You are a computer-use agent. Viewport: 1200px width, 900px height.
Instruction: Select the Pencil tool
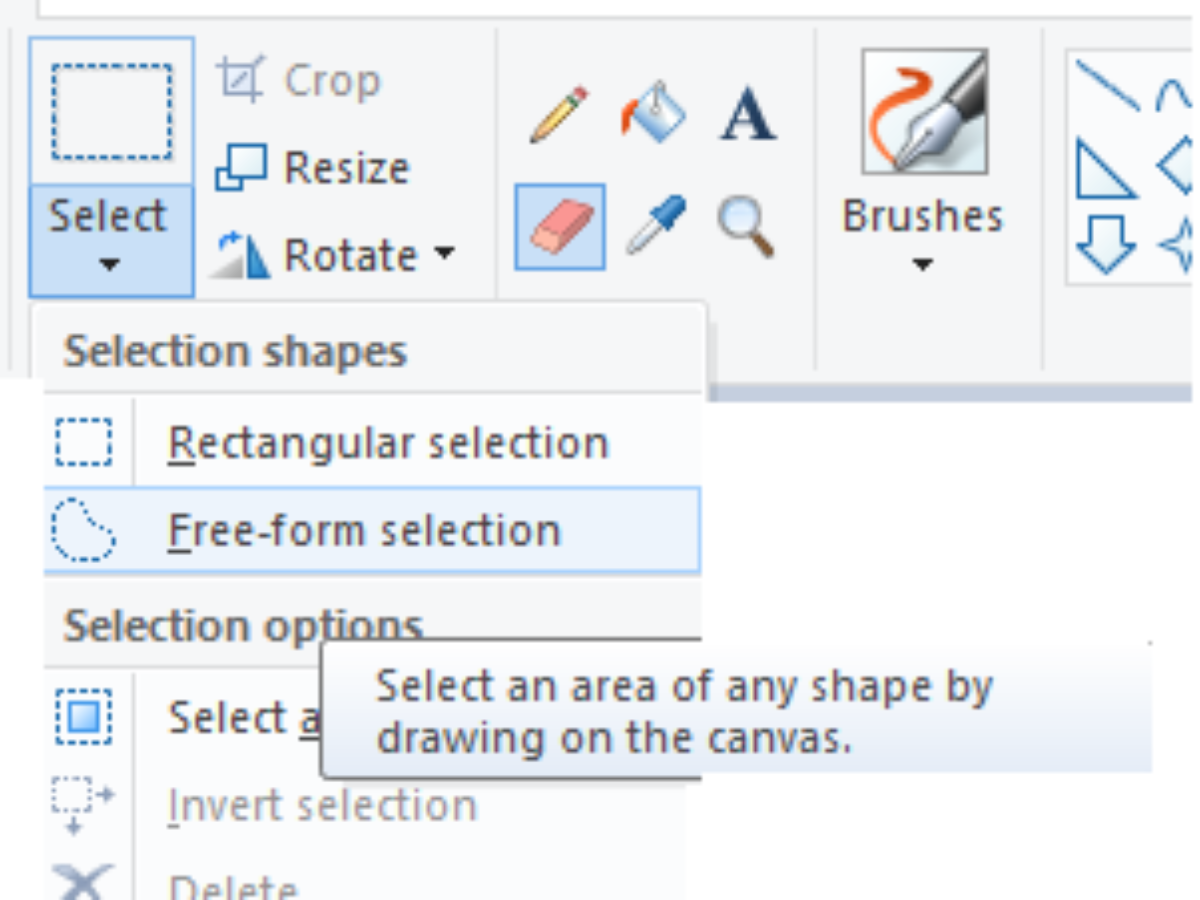point(558,115)
